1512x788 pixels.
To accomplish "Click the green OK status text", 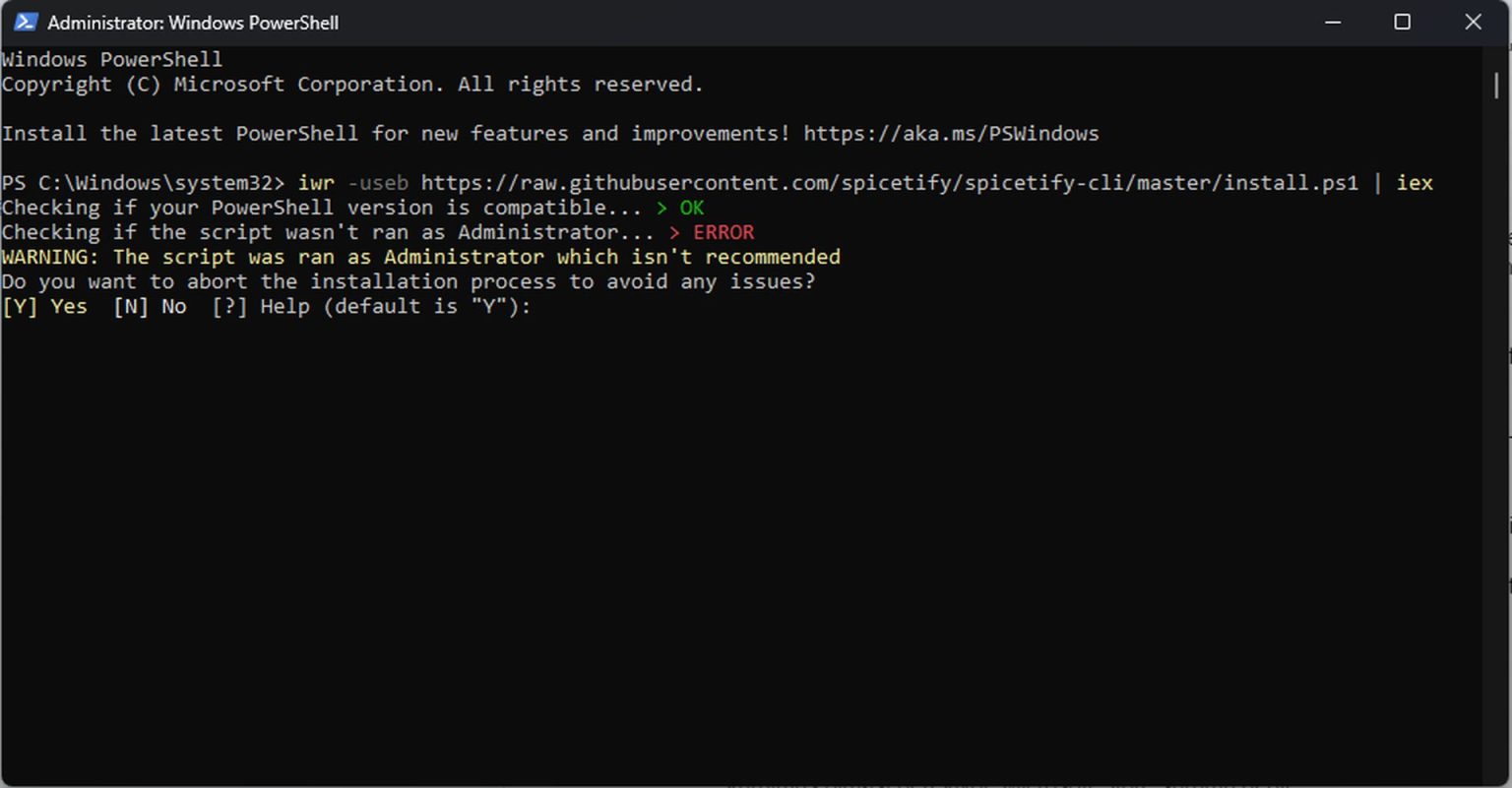I will (x=691, y=208).
